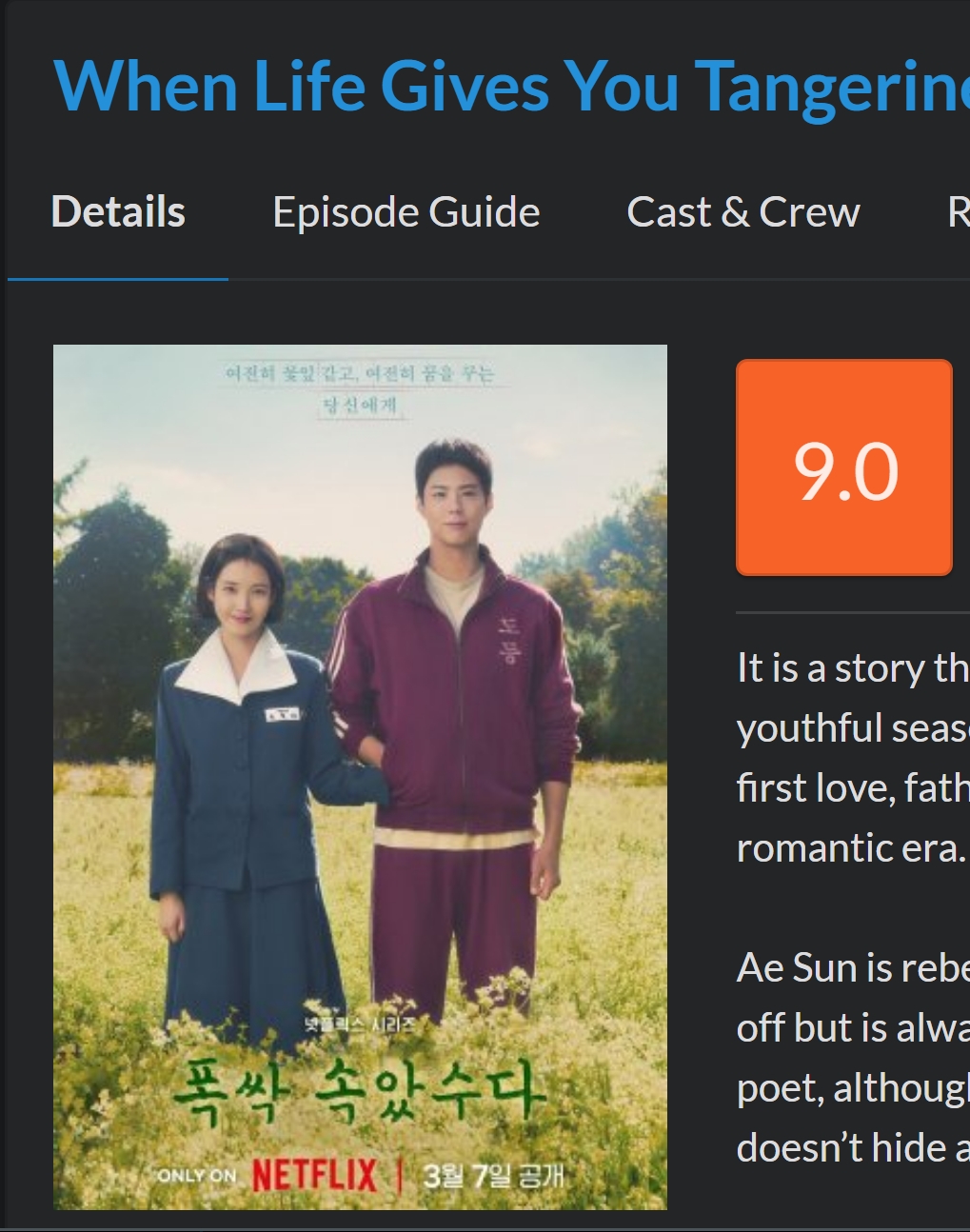Click the blue underline beneath Details tab
Screen dimensions: 970x1232
coord(118,279)
